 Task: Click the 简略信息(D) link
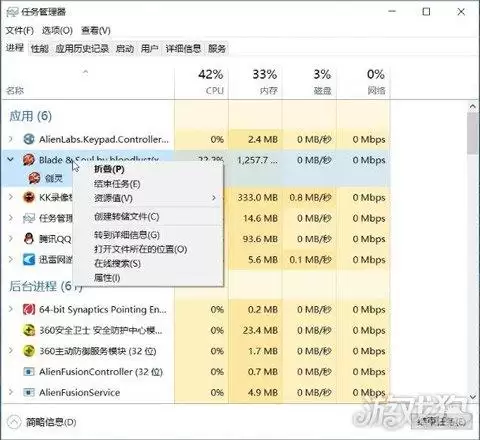pos(51,422)
